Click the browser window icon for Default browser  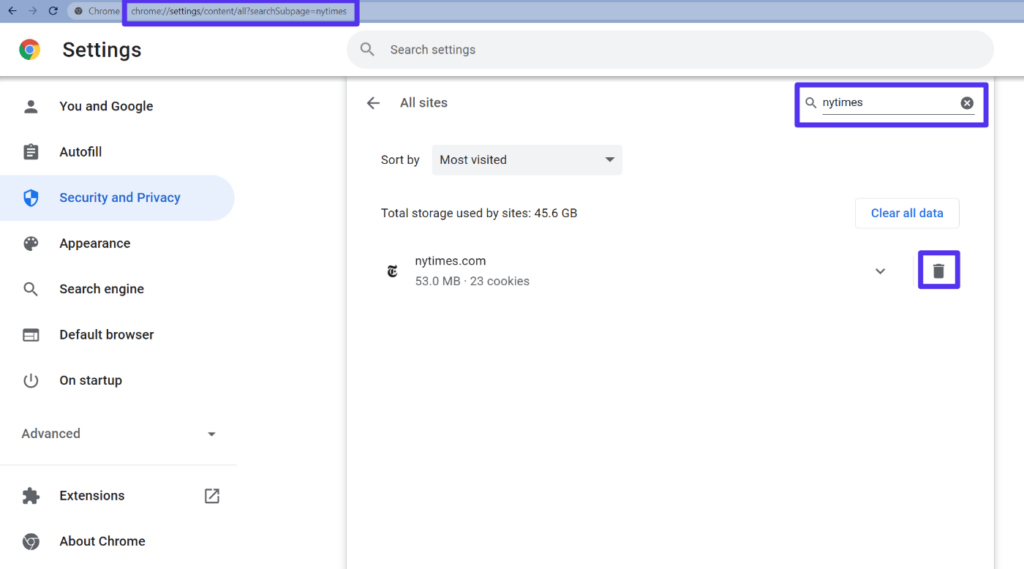pyautogui.click(x=31, y=335)
